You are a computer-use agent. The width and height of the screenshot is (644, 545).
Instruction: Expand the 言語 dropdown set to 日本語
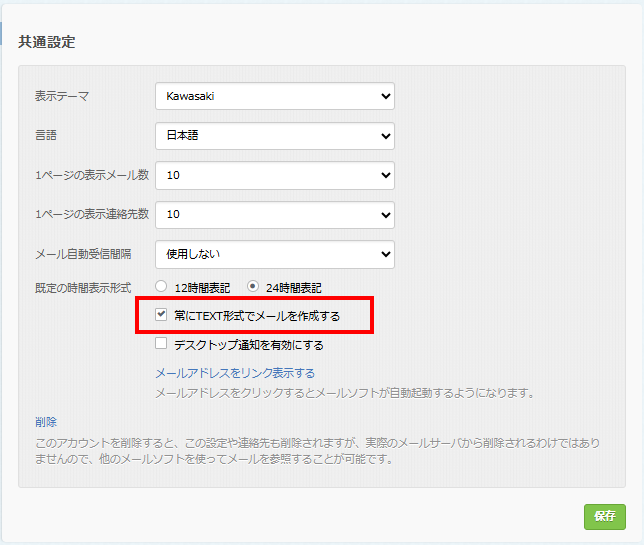275,136
